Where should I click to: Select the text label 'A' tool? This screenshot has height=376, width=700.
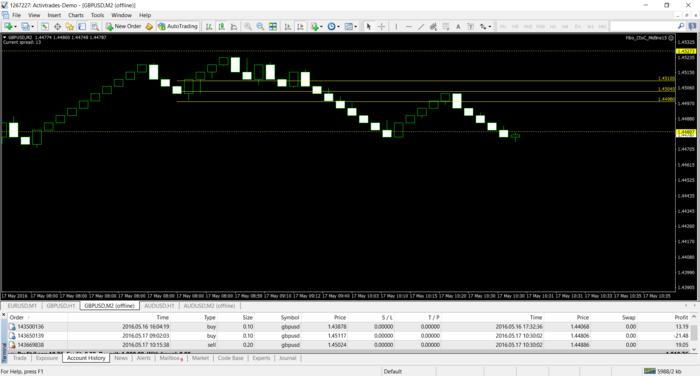click(x=458, y=27)
